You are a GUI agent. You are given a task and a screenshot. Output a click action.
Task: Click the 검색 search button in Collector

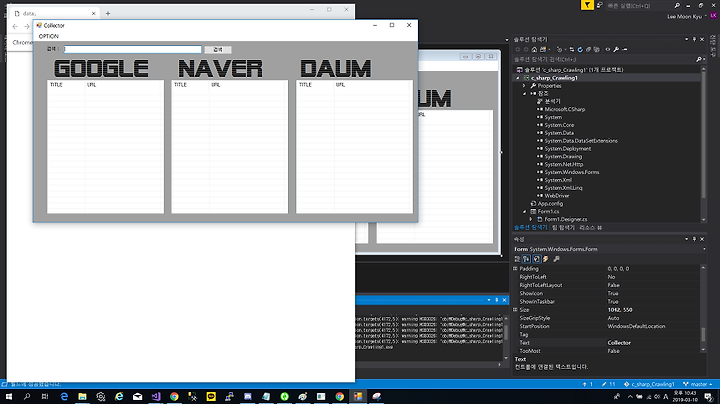pos(218,50)
